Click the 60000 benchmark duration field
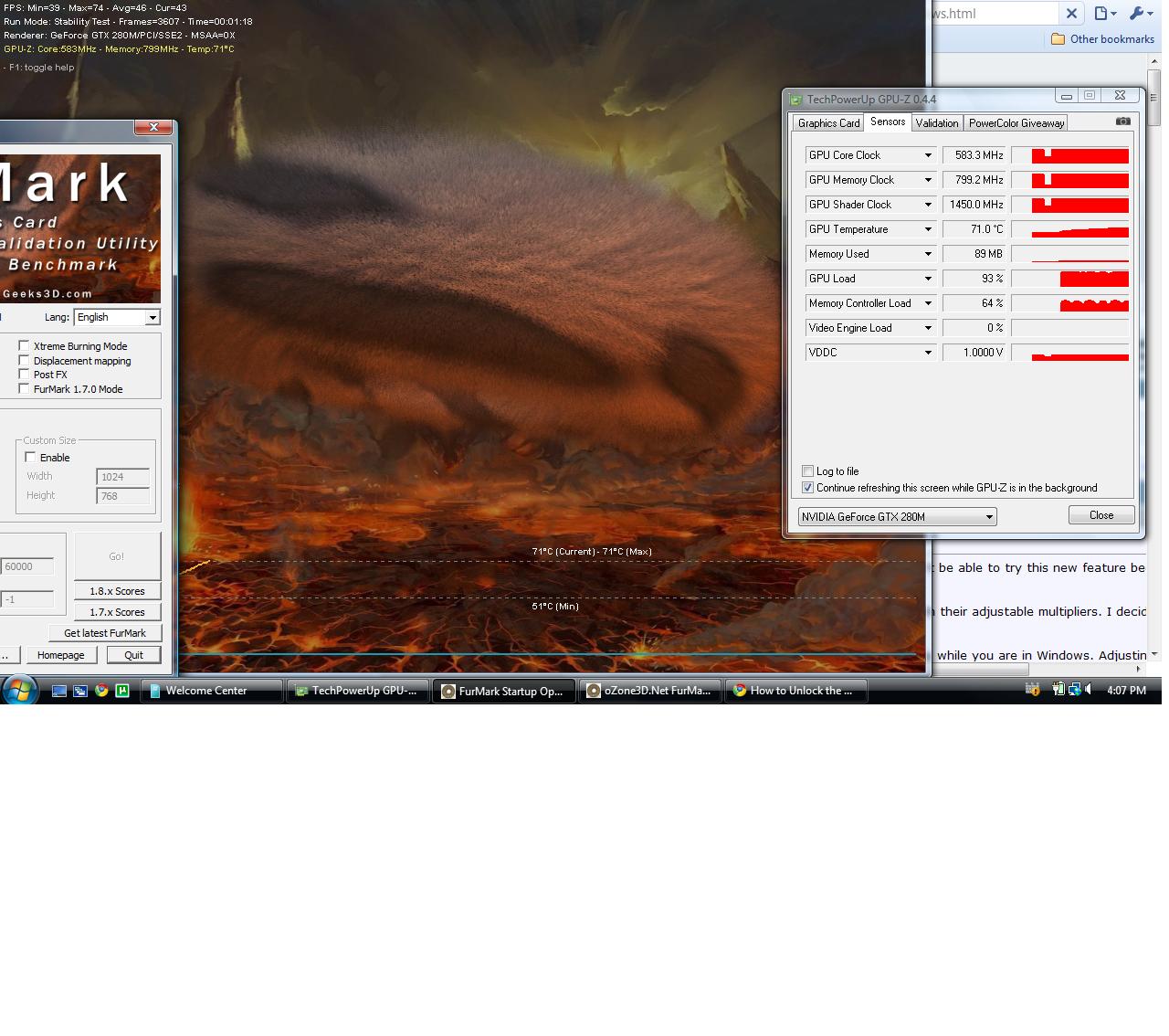Viewport: 1169px width, 1036px height. [x=27, y=566]
